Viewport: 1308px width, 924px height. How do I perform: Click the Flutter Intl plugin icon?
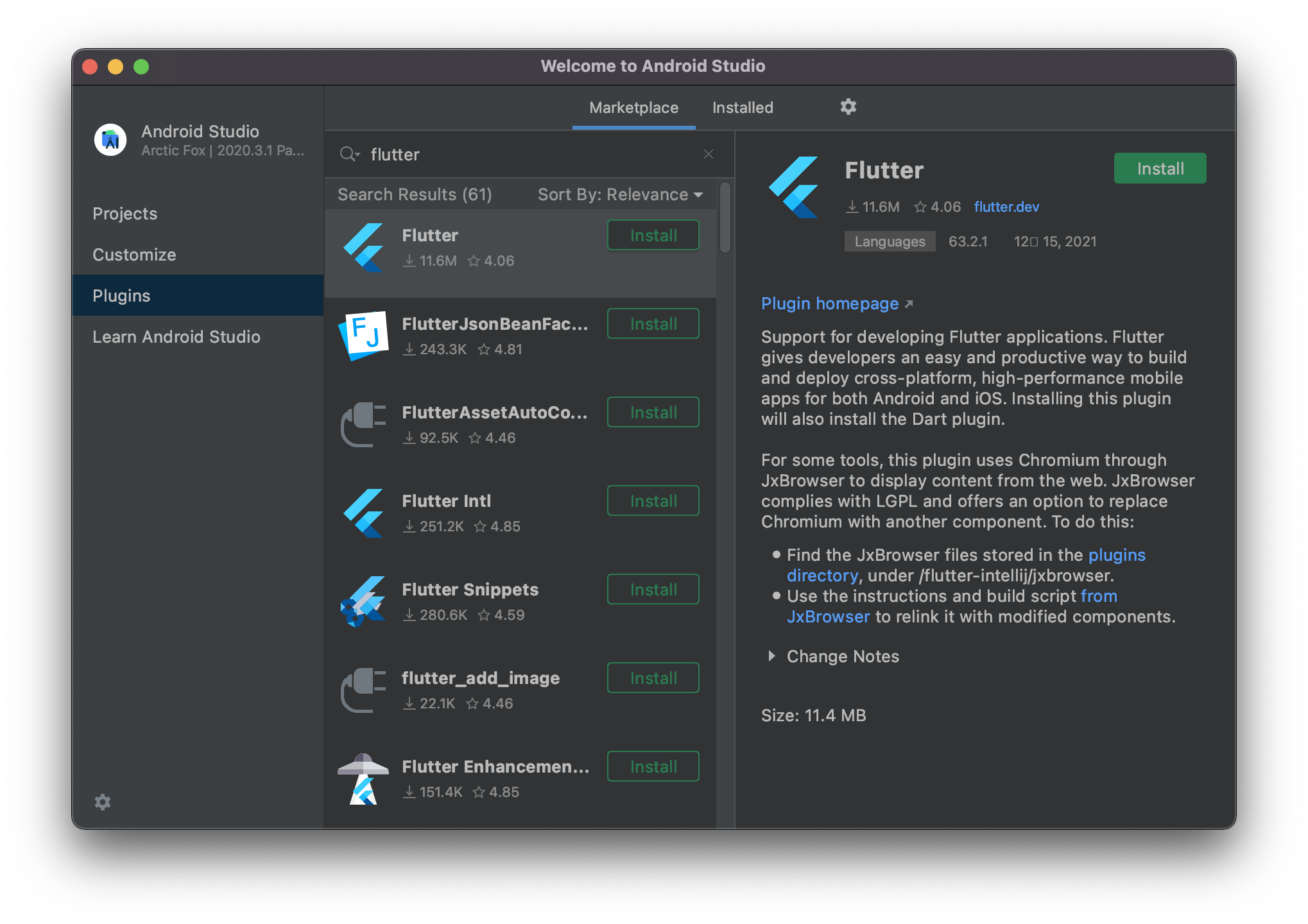364,513
